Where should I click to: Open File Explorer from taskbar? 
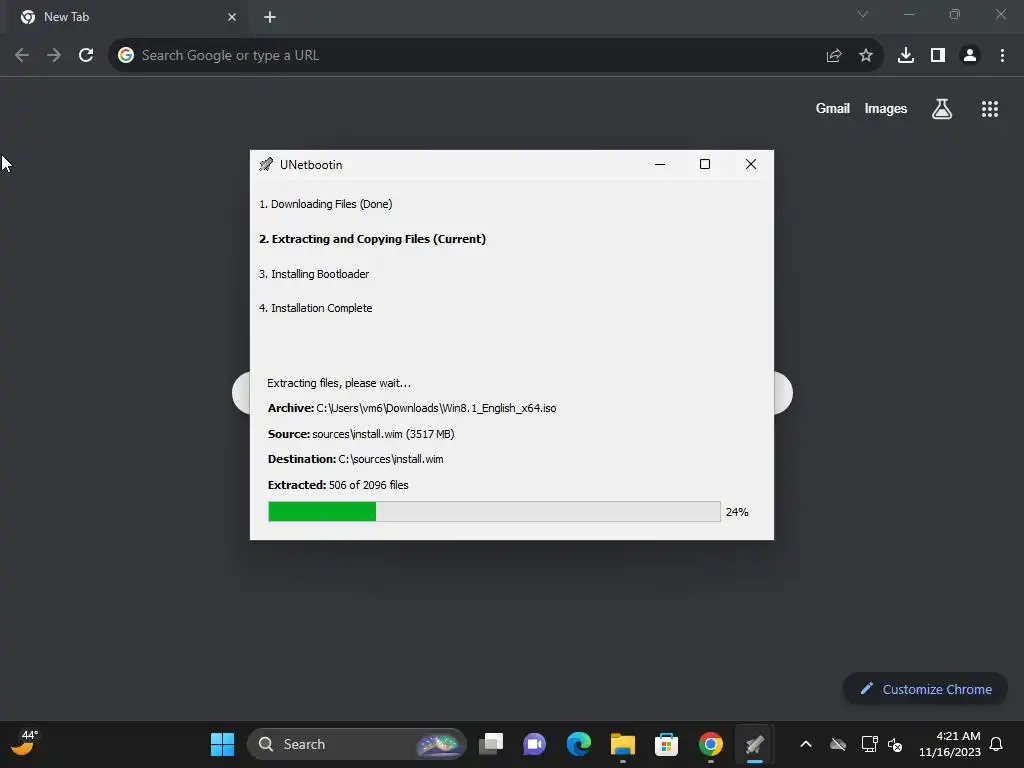[622, 744]
